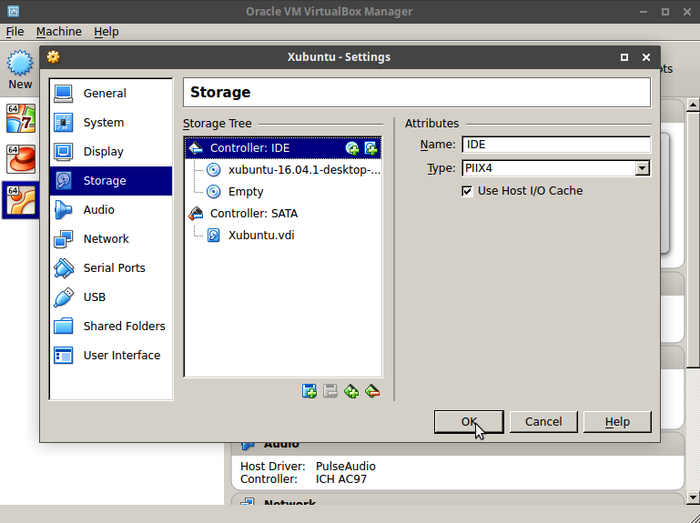Go to Display settings
The image size is (700, 523).
111,152
